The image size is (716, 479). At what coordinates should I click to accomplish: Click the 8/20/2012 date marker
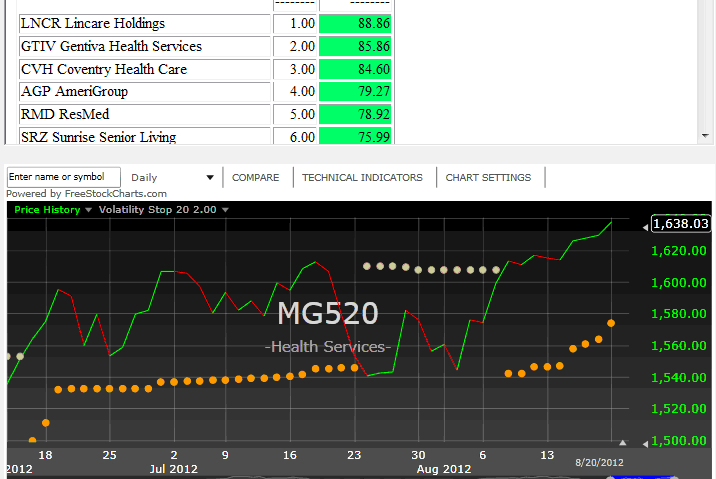click(599, 463)
